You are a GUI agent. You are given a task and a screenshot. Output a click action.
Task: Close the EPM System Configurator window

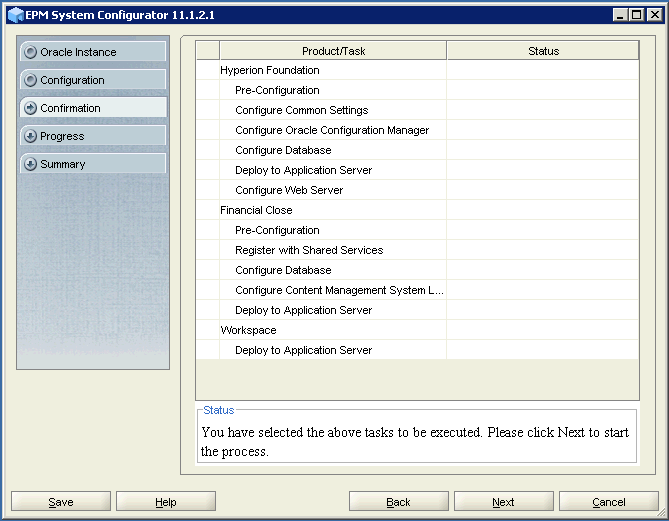[x=654, y=15]
